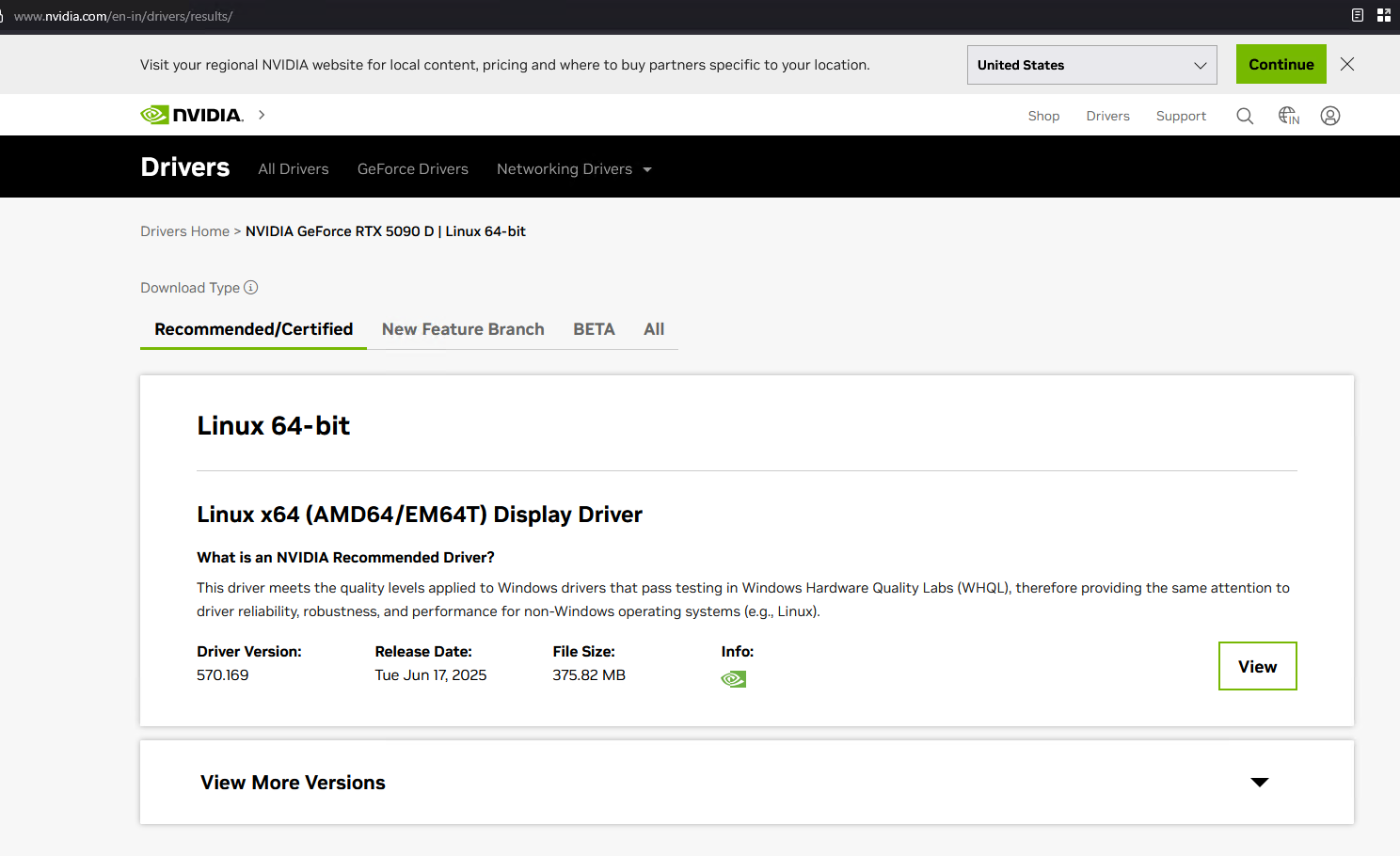Viewport: 1400px width, 856px height.
Task: Click the green Continue button
Action: (x=1281, y=64)
